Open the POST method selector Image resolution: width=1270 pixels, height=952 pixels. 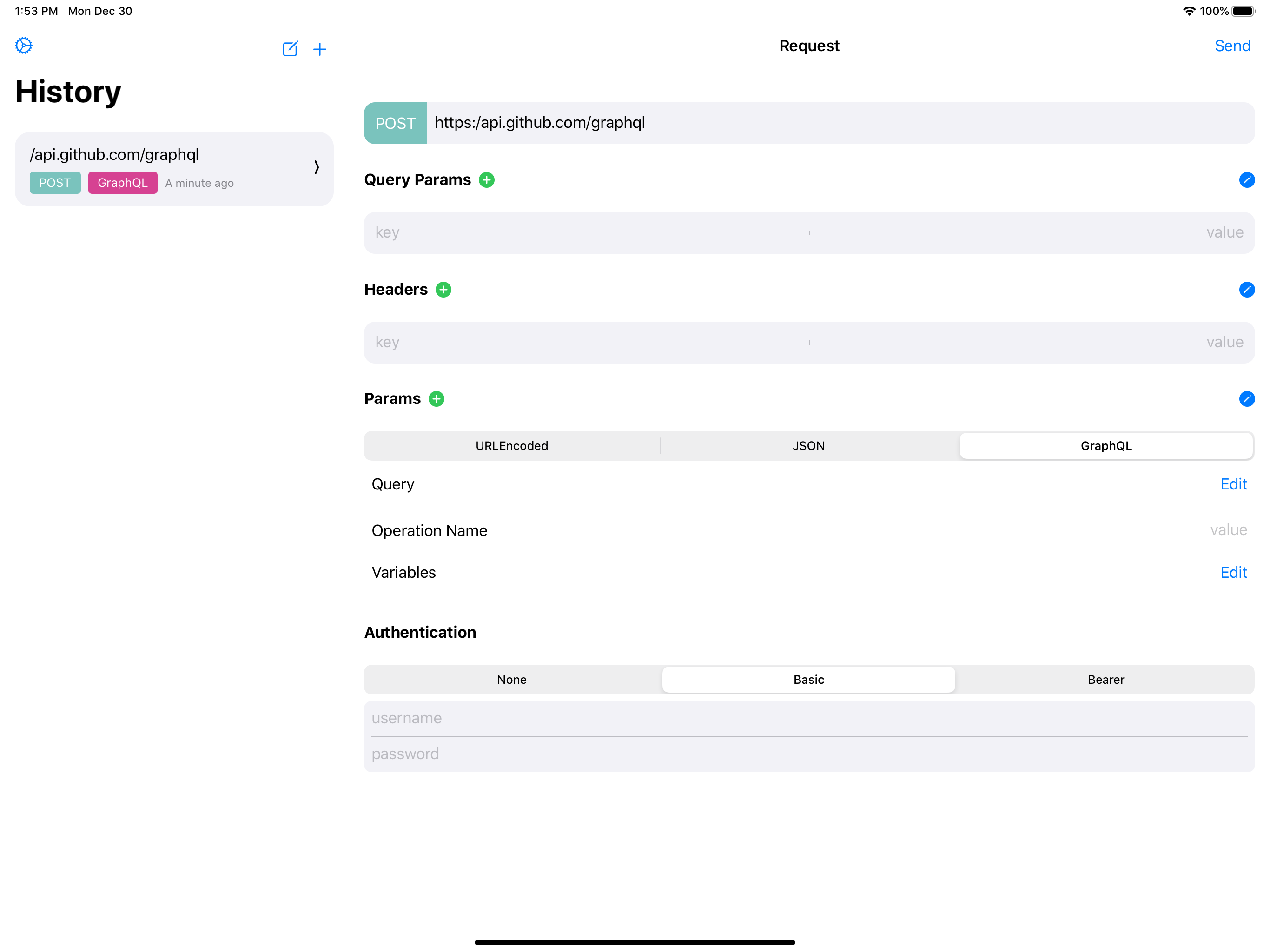pyautogui.click(x=395, y=123)
